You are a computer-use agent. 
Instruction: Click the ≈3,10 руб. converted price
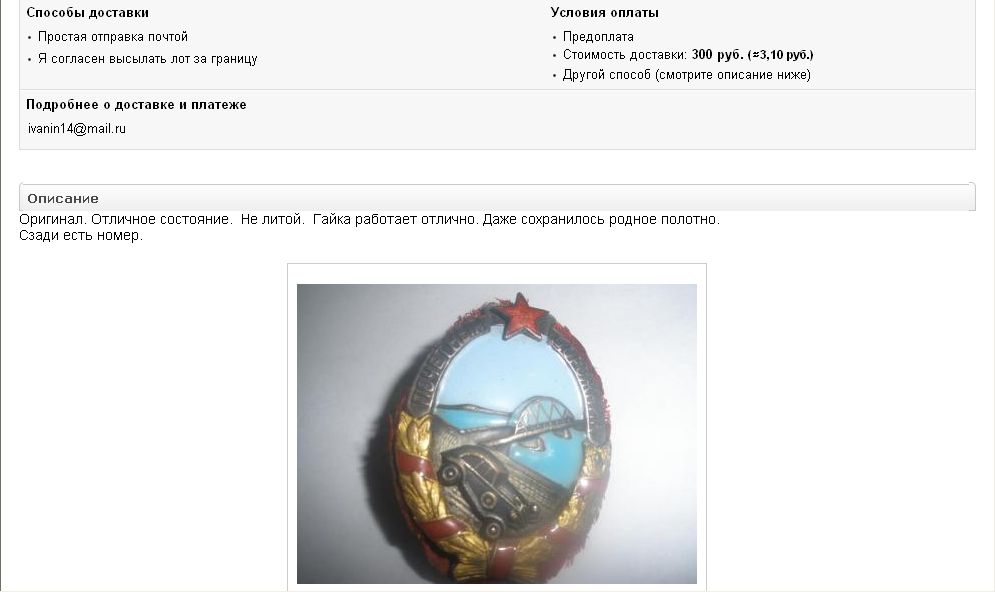[x=781, y=55]
